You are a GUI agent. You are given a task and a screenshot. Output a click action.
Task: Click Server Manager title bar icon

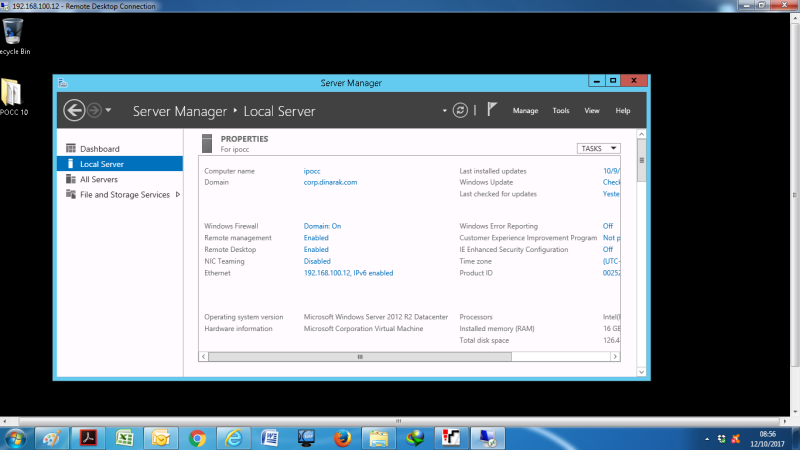(63, 83)
